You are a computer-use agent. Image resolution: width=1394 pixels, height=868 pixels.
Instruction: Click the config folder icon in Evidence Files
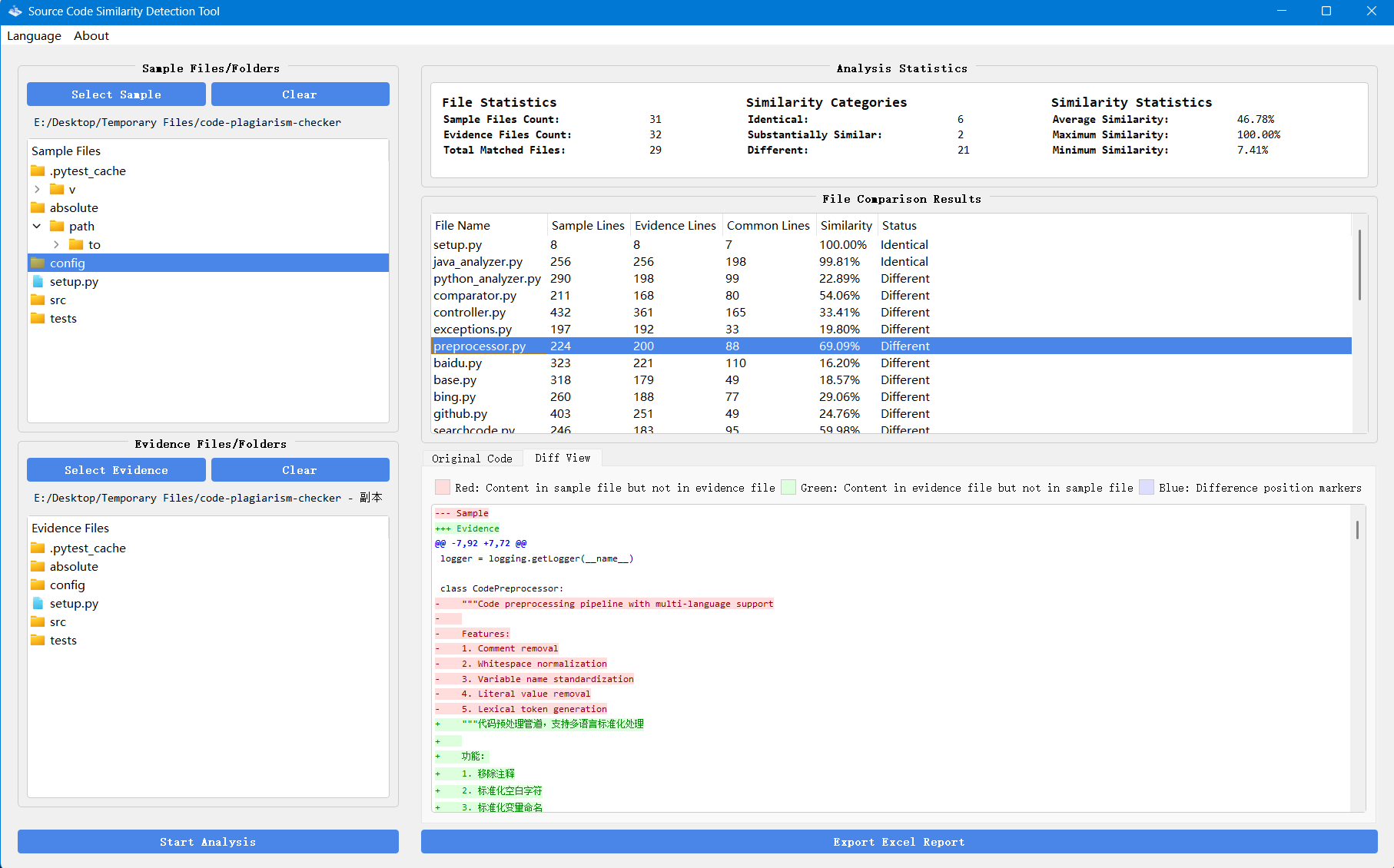pos(38,585)
